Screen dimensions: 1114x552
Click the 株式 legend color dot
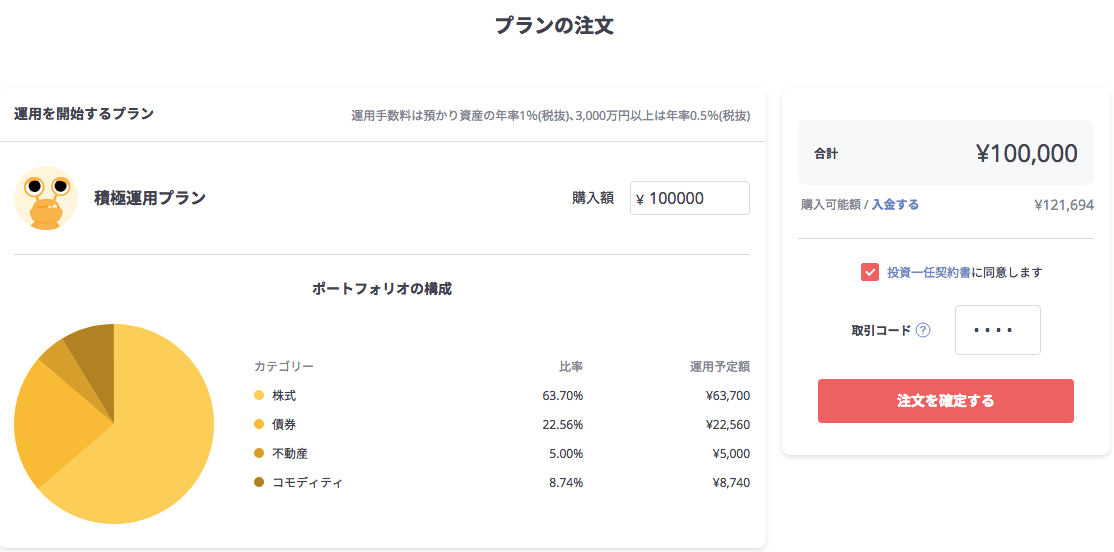pos(259,395)
